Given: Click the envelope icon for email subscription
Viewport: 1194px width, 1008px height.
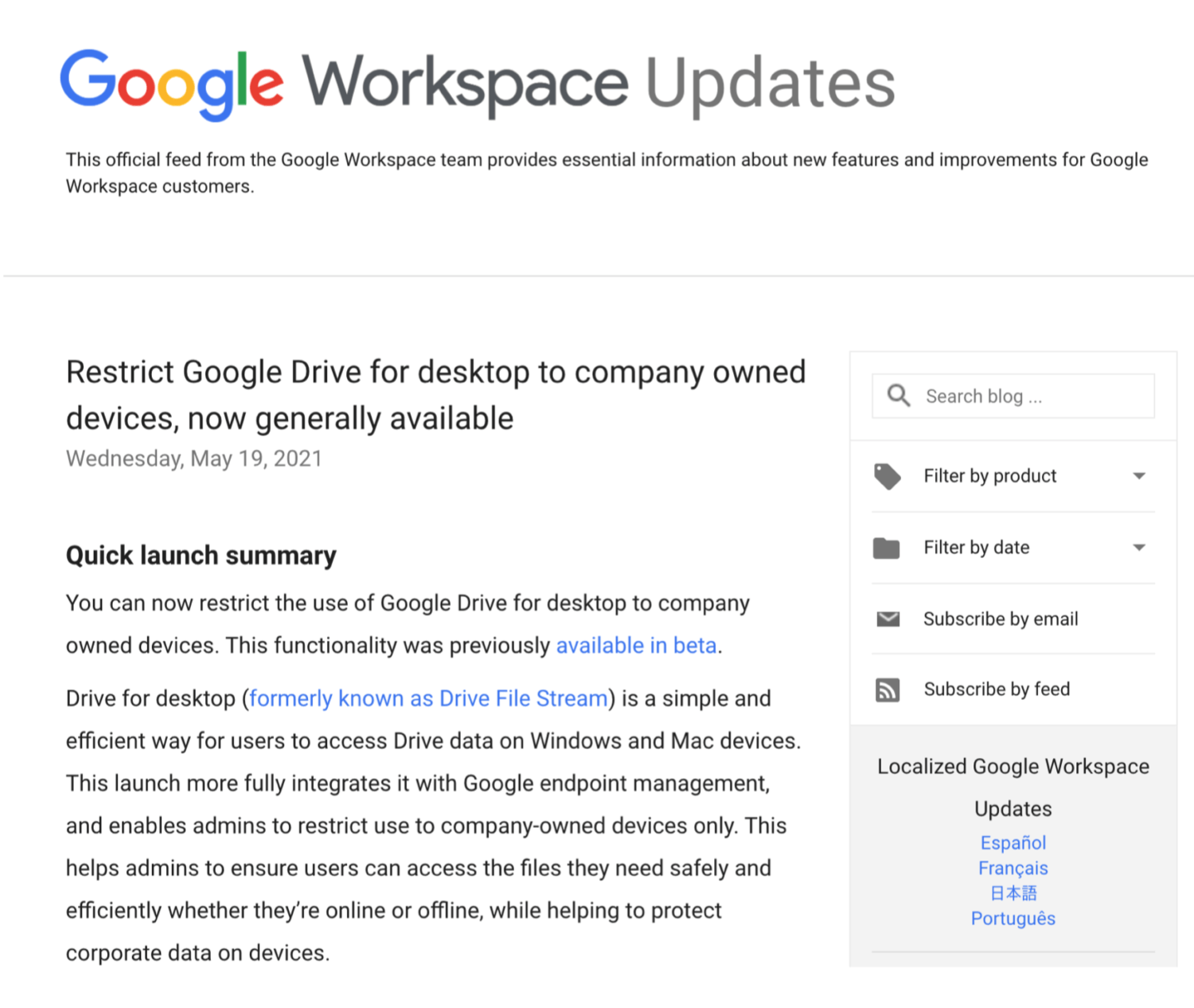Looking at the screenshot, I should [x=888, y=619].
